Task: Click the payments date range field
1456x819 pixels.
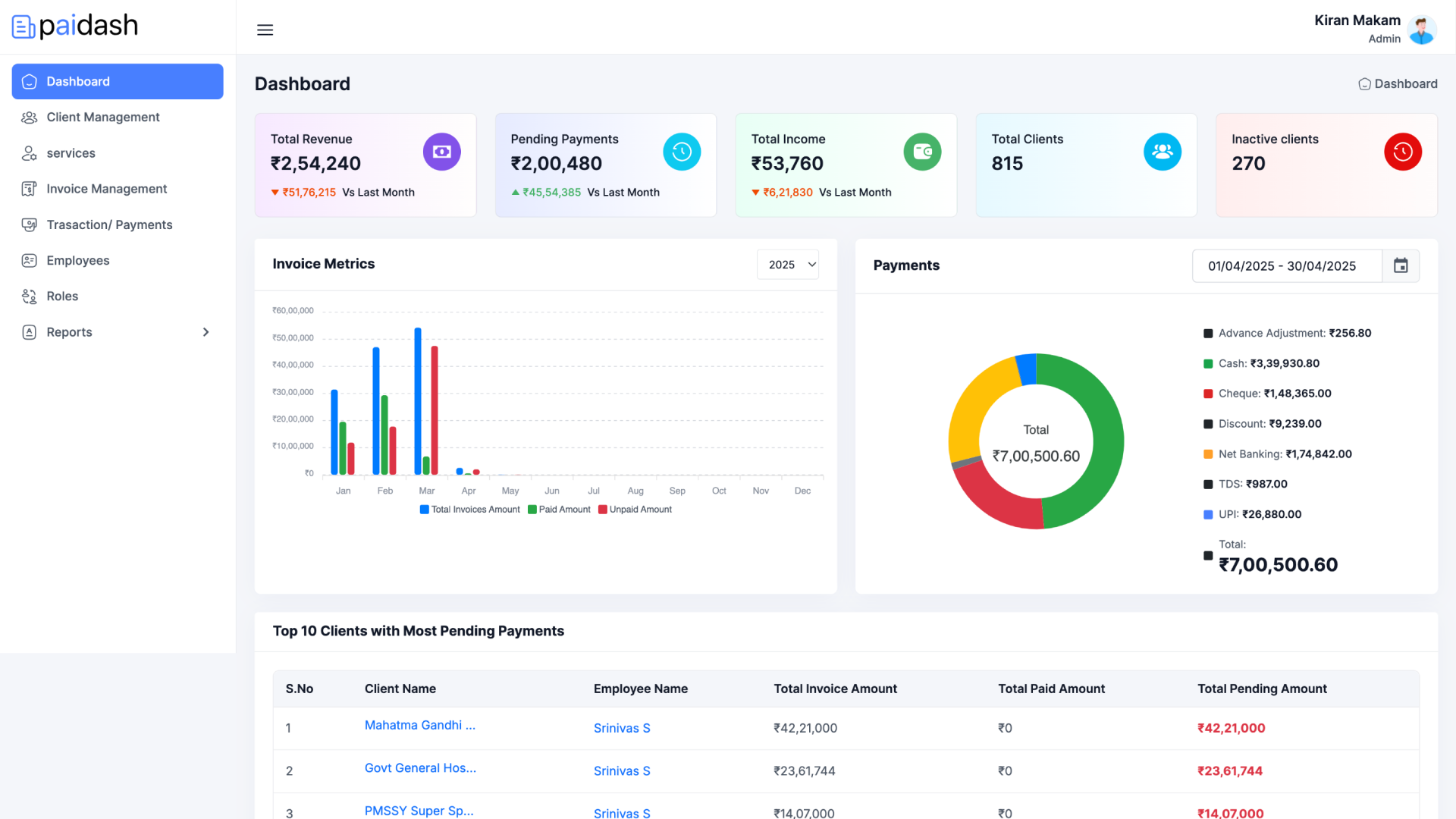Action: pos(1287,266)
